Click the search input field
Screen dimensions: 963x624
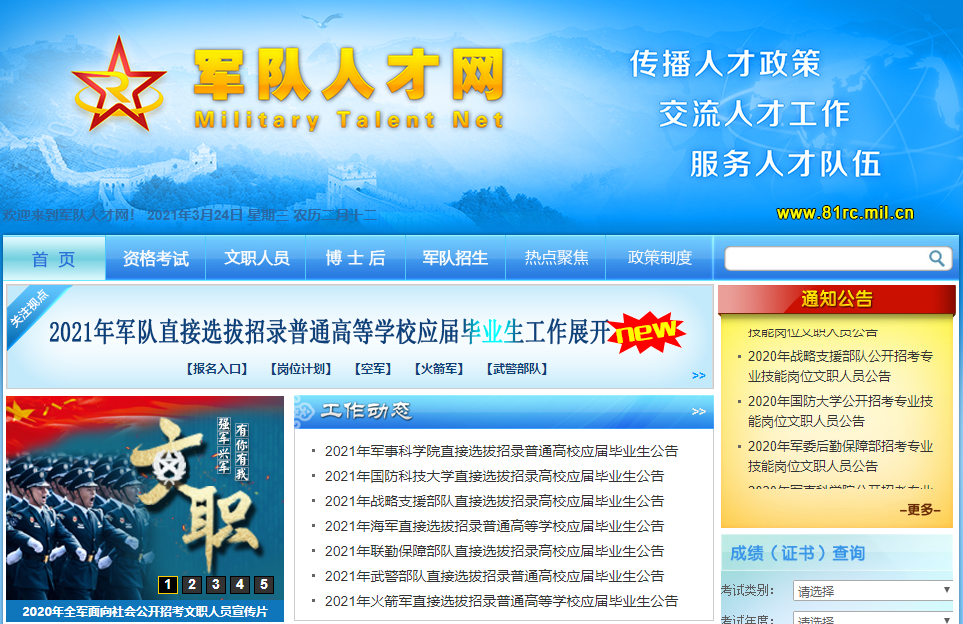tap(825, 259)
